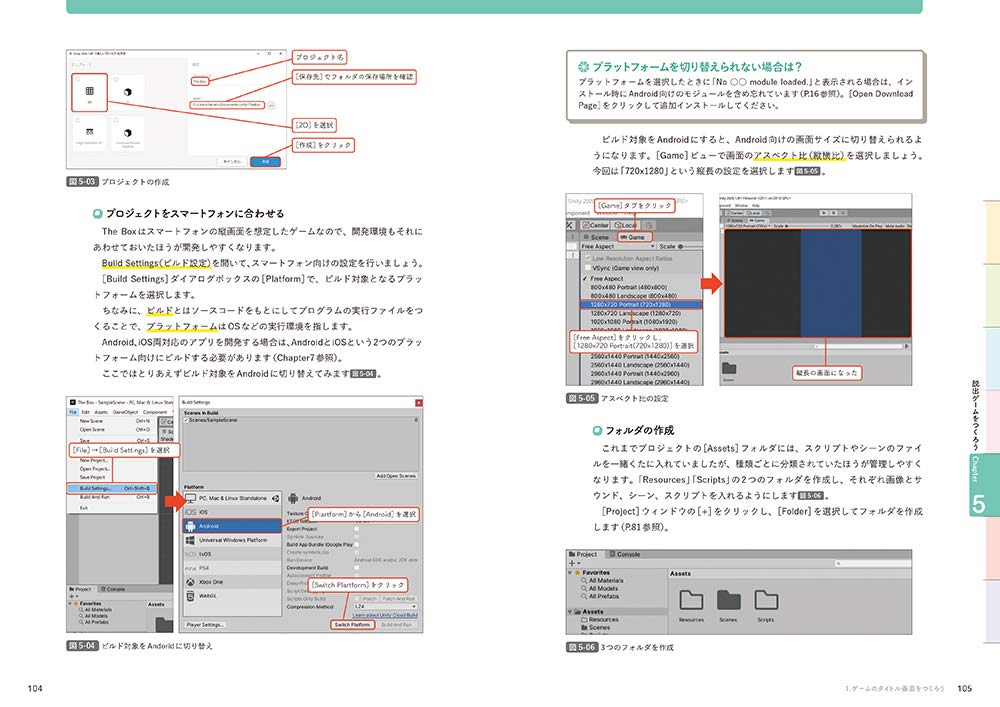Choose Save Project from the File menu
The width and height of the screenshot is (1000, 707).
point(112,477)
